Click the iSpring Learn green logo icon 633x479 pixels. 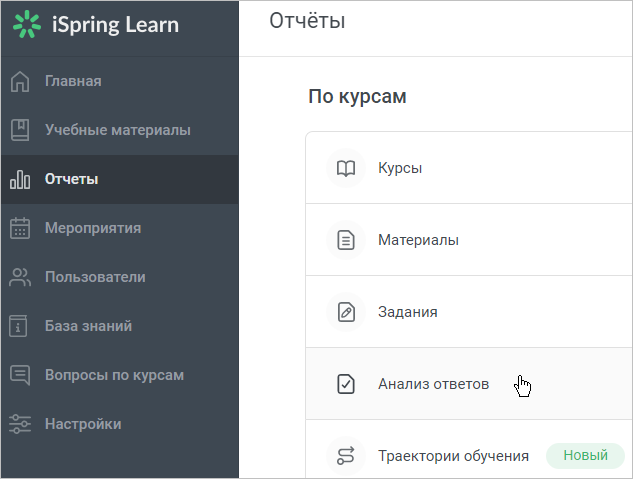tap(27, 25)
